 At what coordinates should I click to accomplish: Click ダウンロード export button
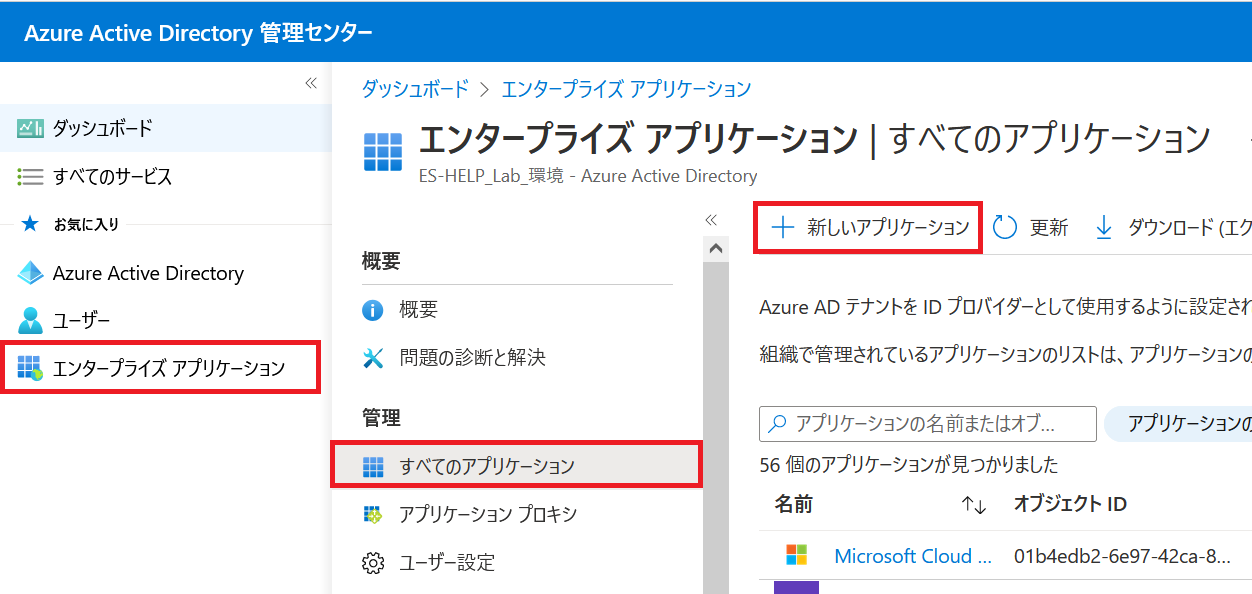tap(1171, 228)
